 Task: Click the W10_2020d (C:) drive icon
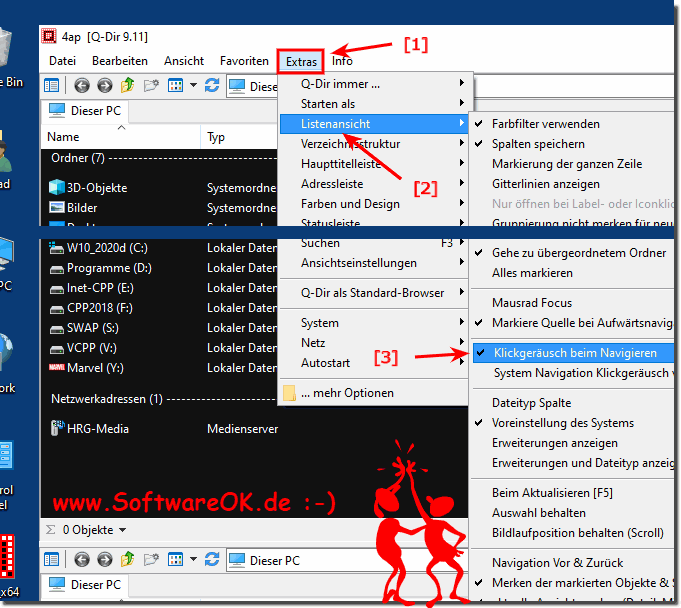[56, 248]
